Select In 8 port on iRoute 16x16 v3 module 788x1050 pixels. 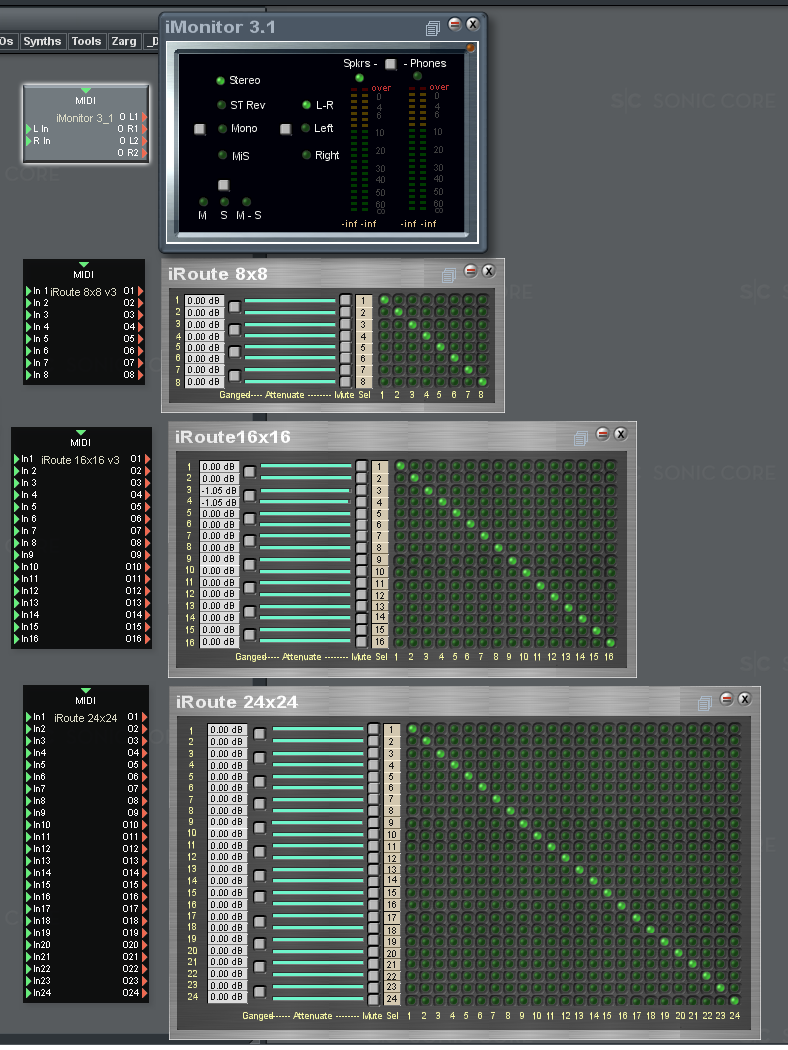[17, 543]
